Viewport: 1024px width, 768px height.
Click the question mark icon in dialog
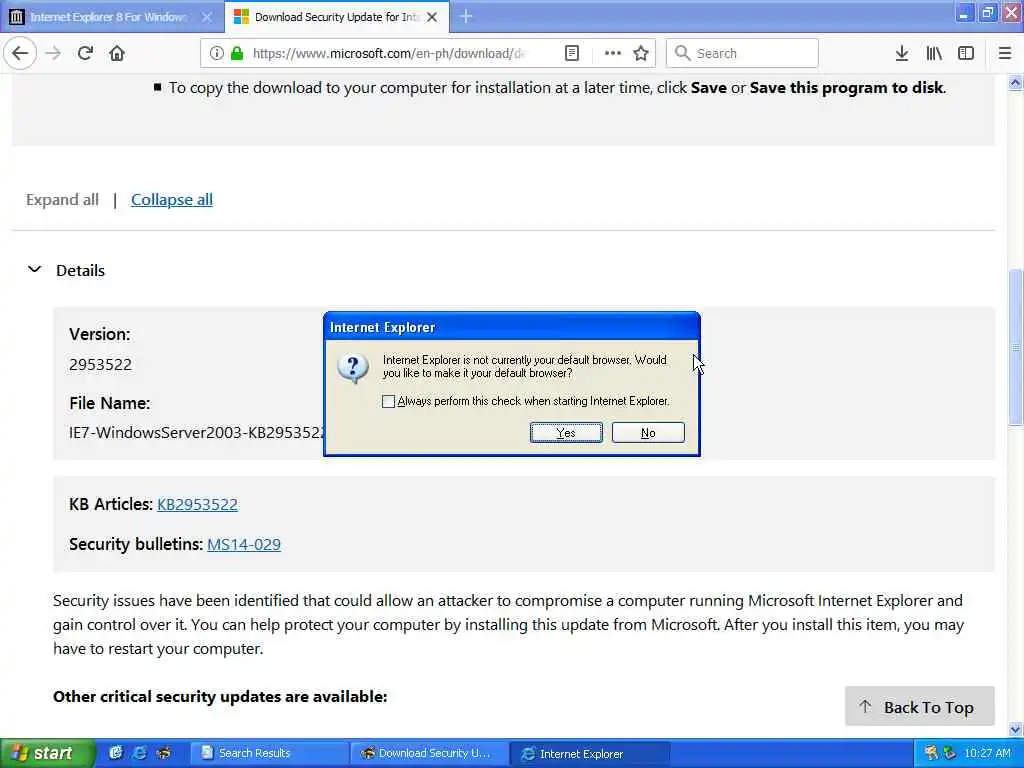(x=353, y=368)
